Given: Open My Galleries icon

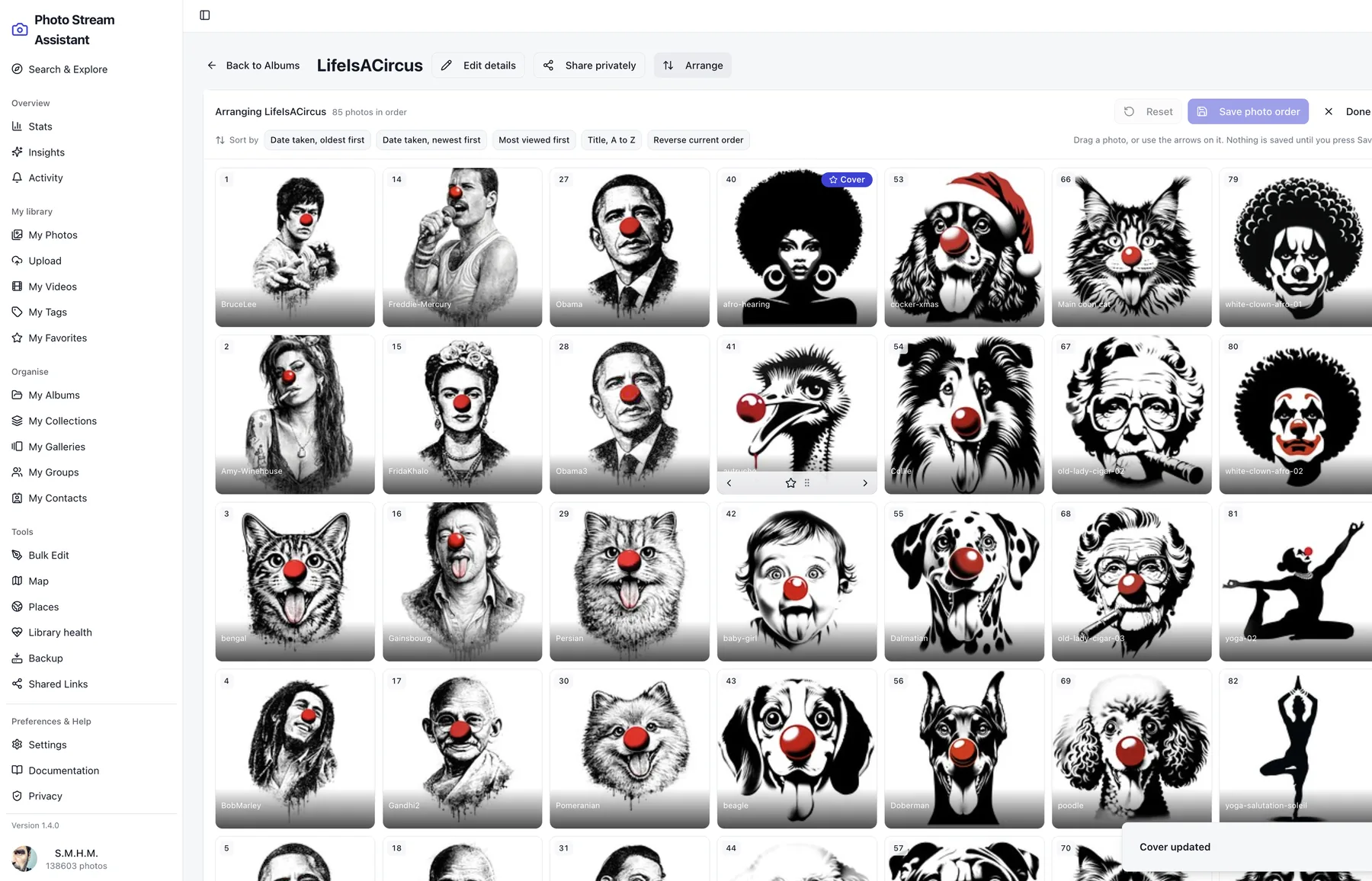Looking at the screenshot, I should tap(17, 447).
